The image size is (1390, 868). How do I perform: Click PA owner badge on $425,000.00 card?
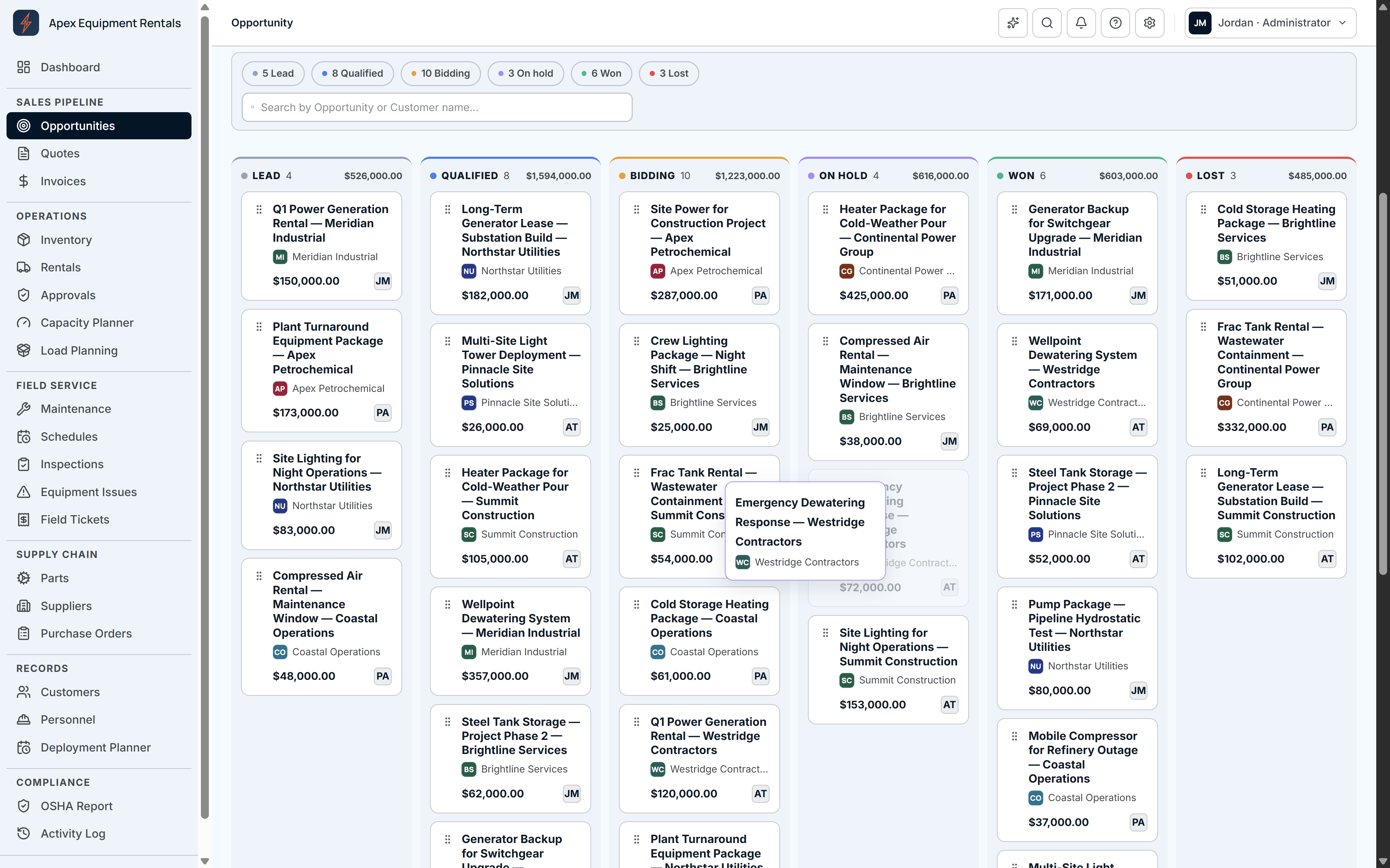949,296
